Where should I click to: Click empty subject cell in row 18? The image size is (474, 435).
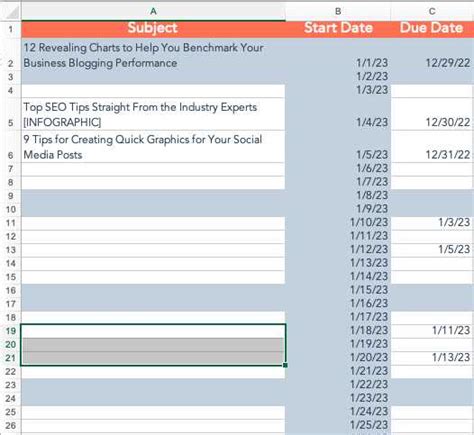point(153,318)
